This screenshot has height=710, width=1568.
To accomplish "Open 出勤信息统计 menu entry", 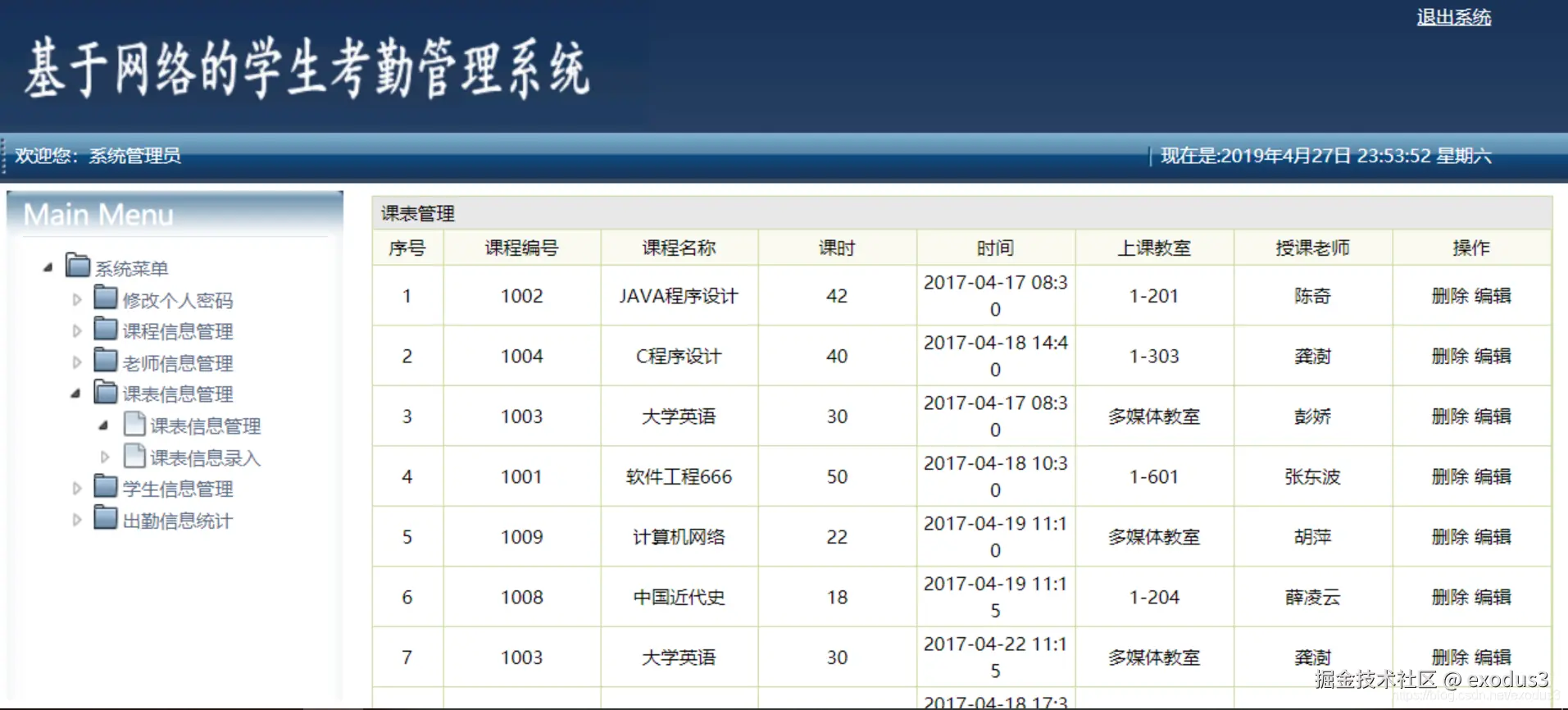I will coord(178,521).
